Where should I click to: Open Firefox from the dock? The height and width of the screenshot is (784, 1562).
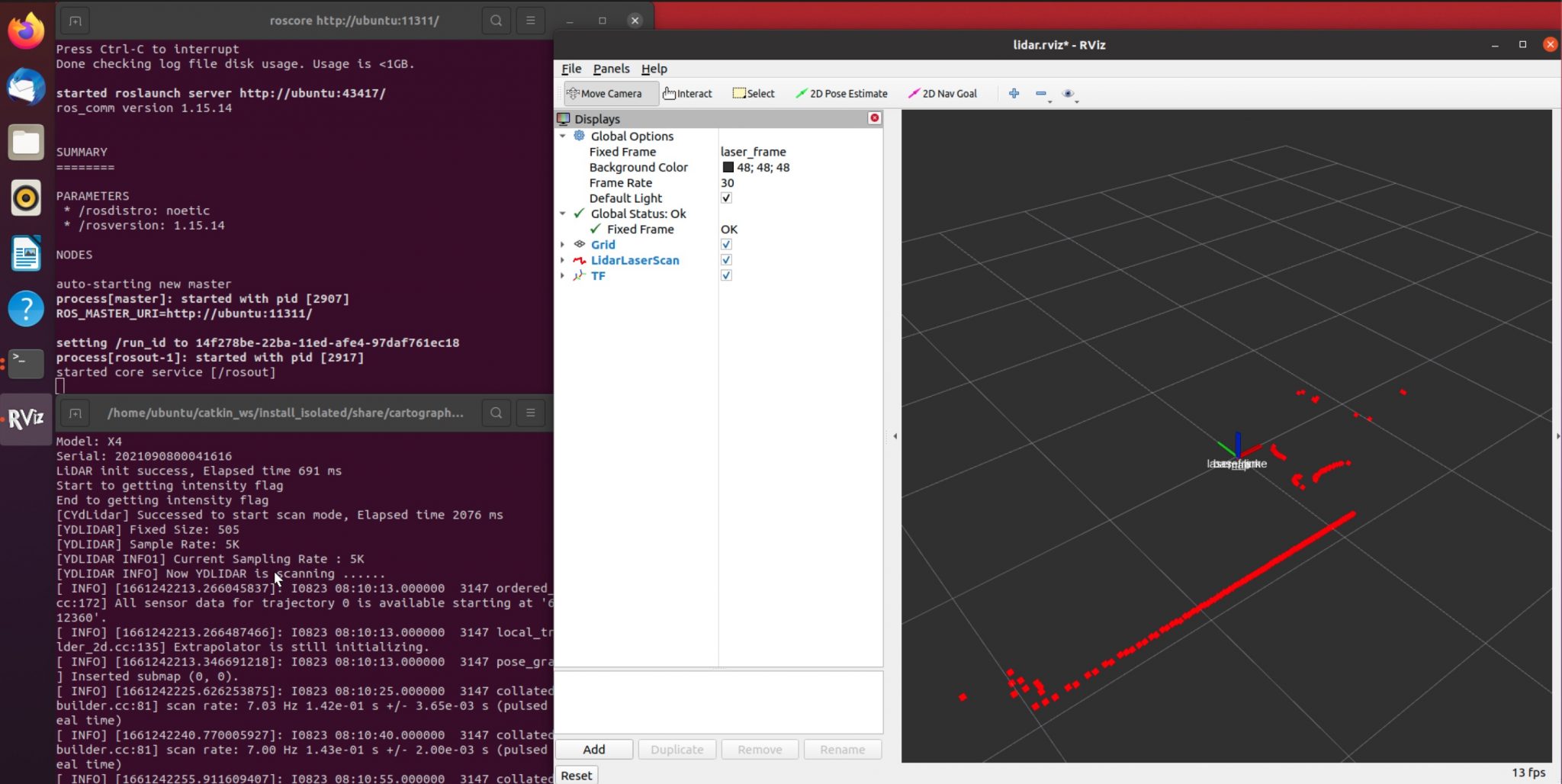click(x=26, y=31)
